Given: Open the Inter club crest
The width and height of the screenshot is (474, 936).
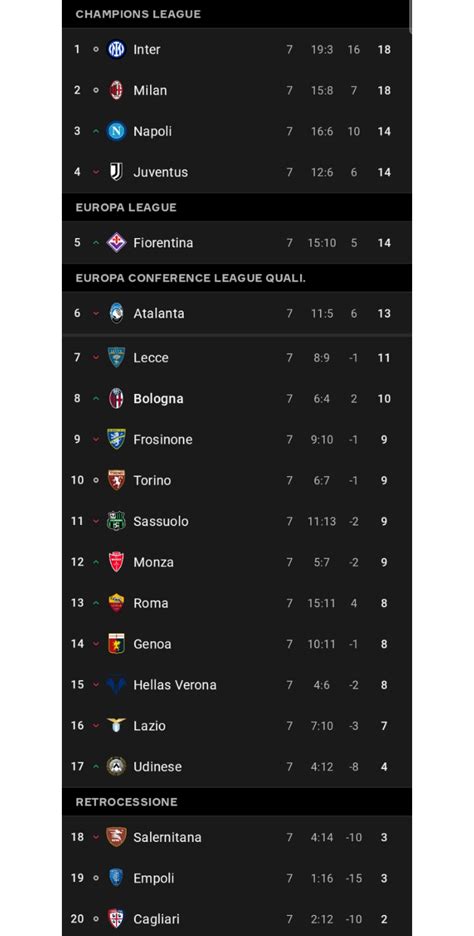Looking at the screenshot, I should tap(116, 50).
